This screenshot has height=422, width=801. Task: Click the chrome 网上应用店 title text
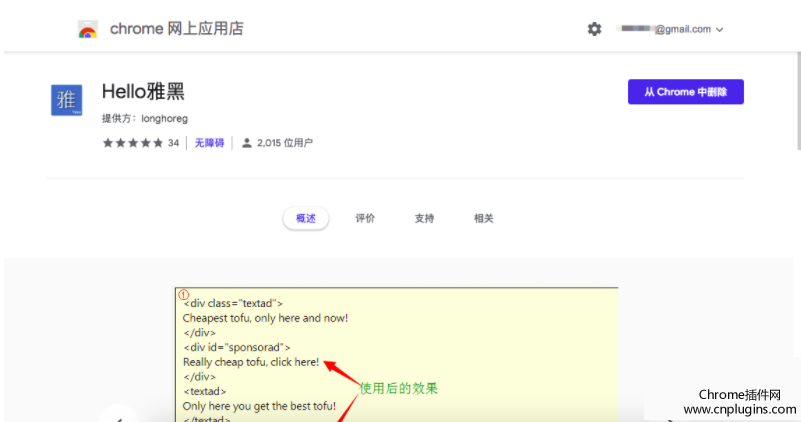pyautogui.click(x=177, y=29)
